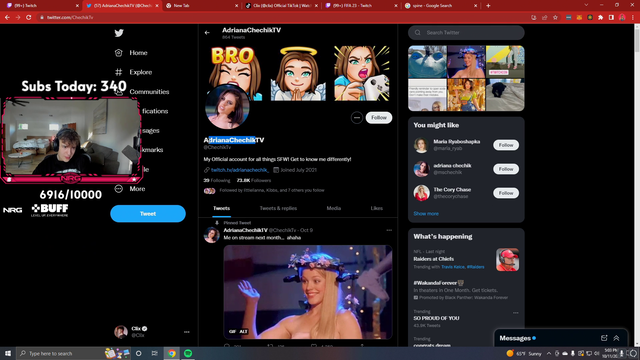The image size is (640, 360).
Task: Click the address bar URL
Action: pyautogui.click(x=70, y=18)
